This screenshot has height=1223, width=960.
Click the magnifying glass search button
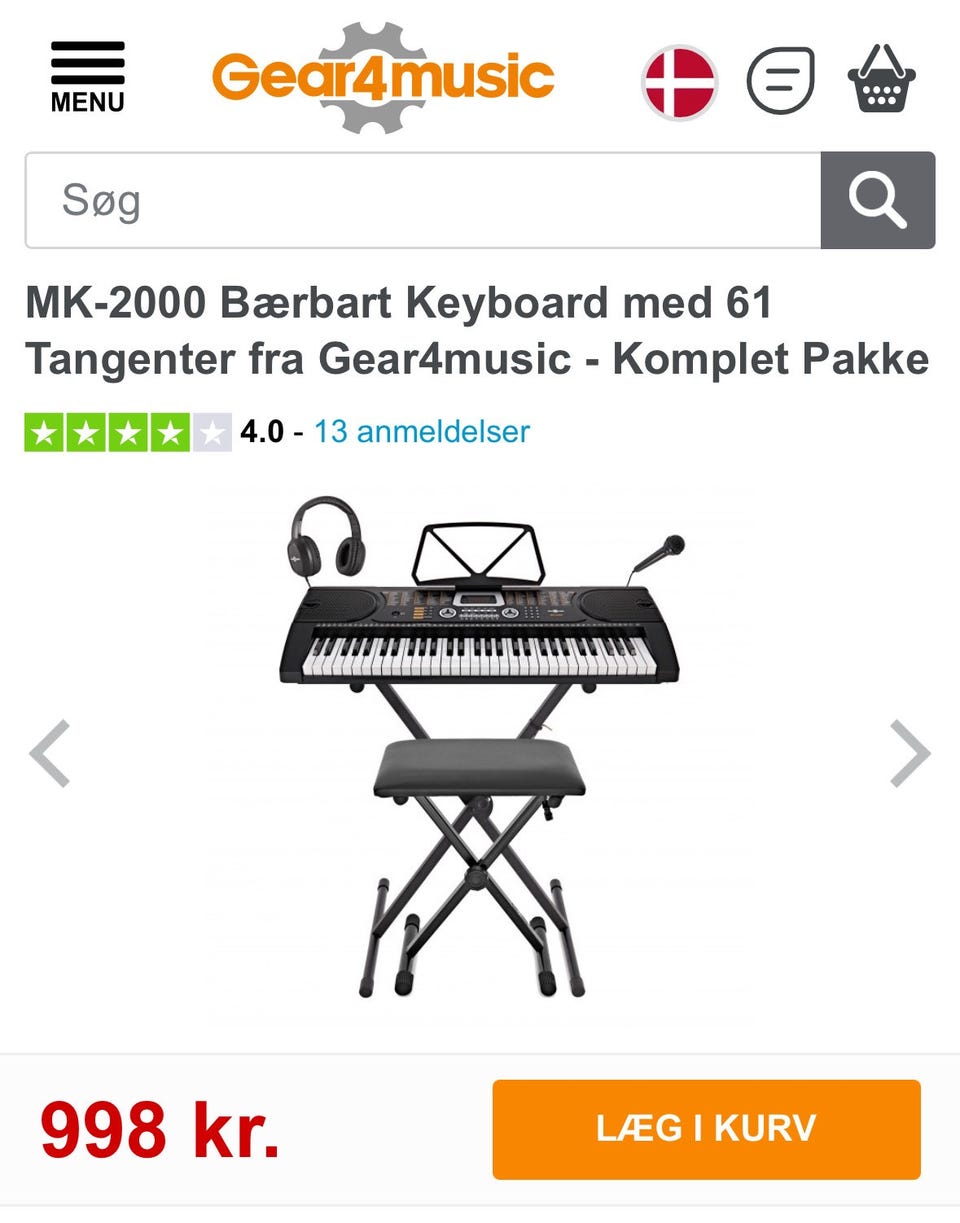[x=878, y=200]
